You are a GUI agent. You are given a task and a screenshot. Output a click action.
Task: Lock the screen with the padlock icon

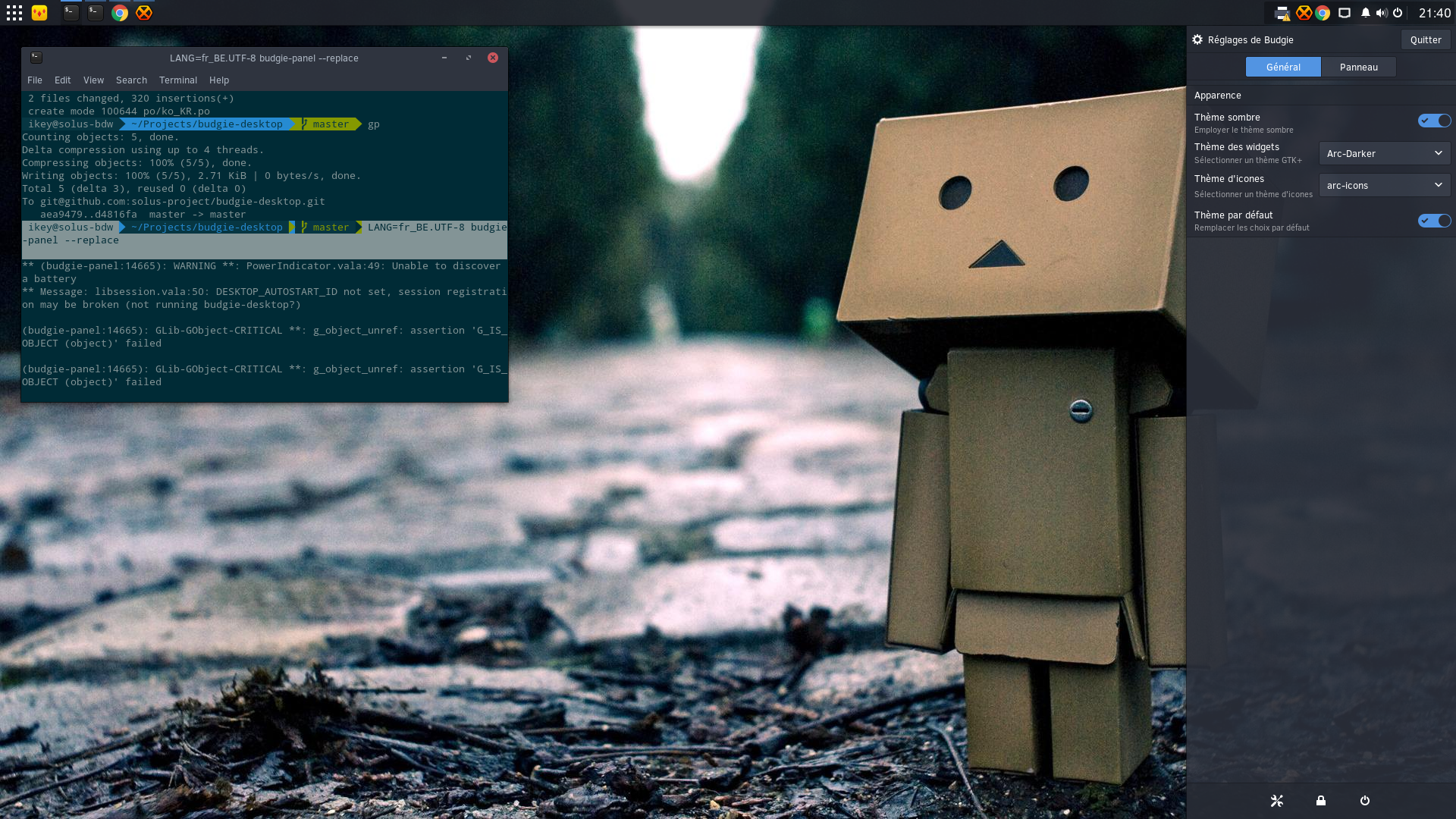pyautogui.click(x=1321, y=801)
